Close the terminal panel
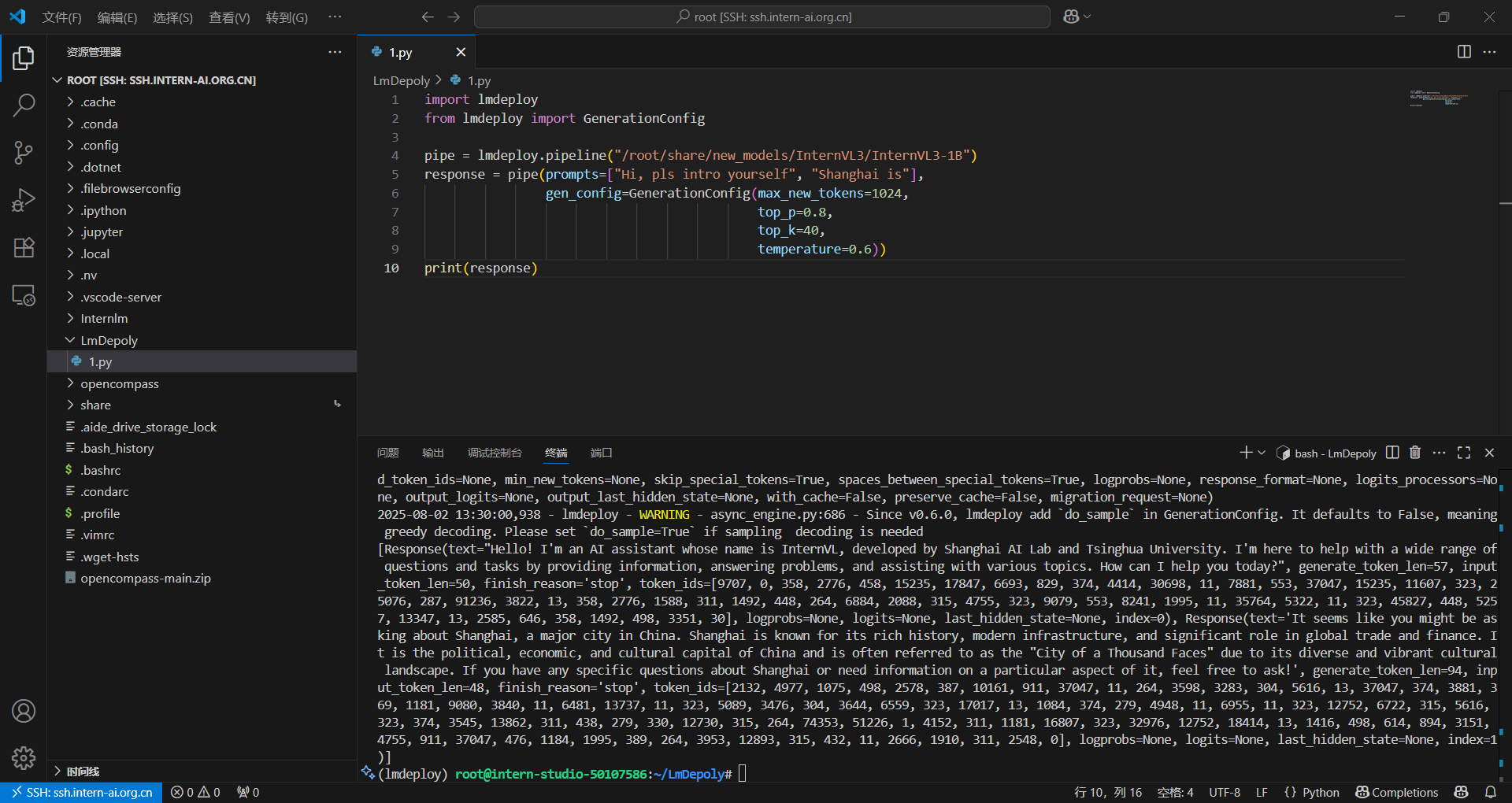Viewport: 1512px width, 803px height. pyautogui.click(x=1489, y=453)
